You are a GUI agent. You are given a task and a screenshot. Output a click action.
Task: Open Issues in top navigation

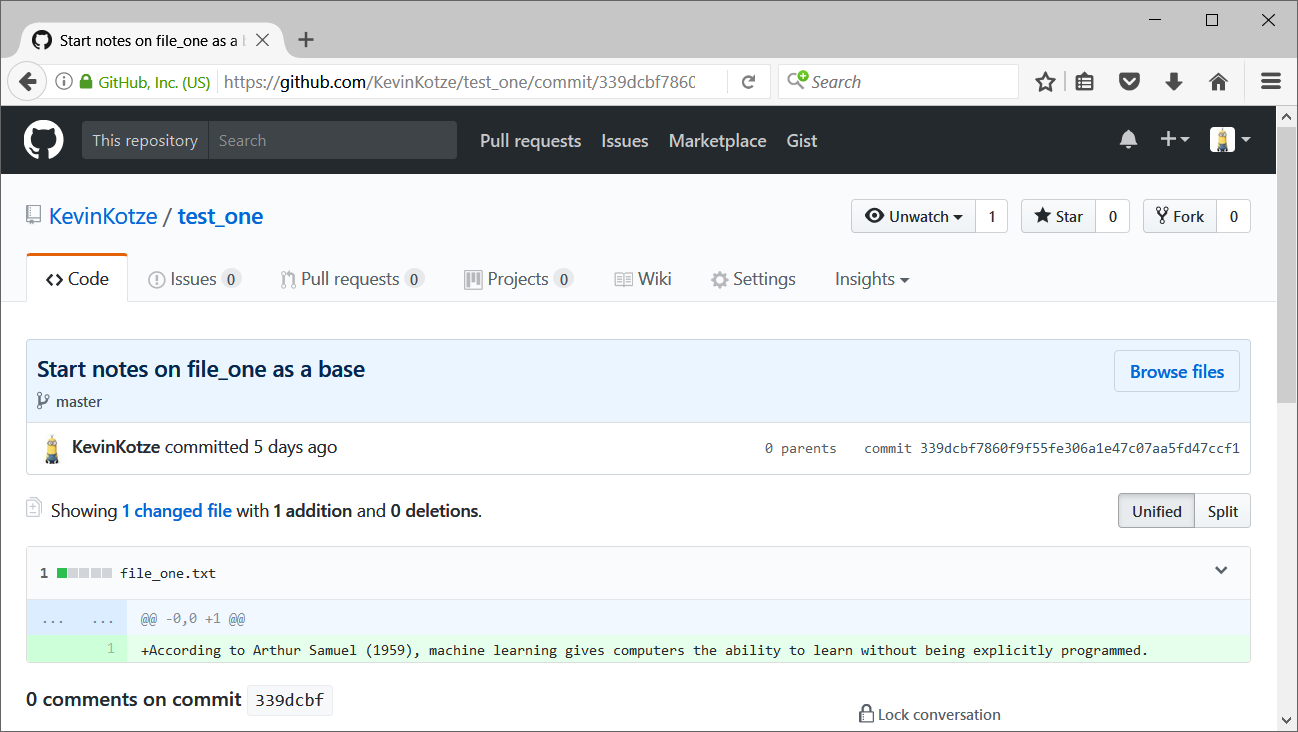[625, 141]
